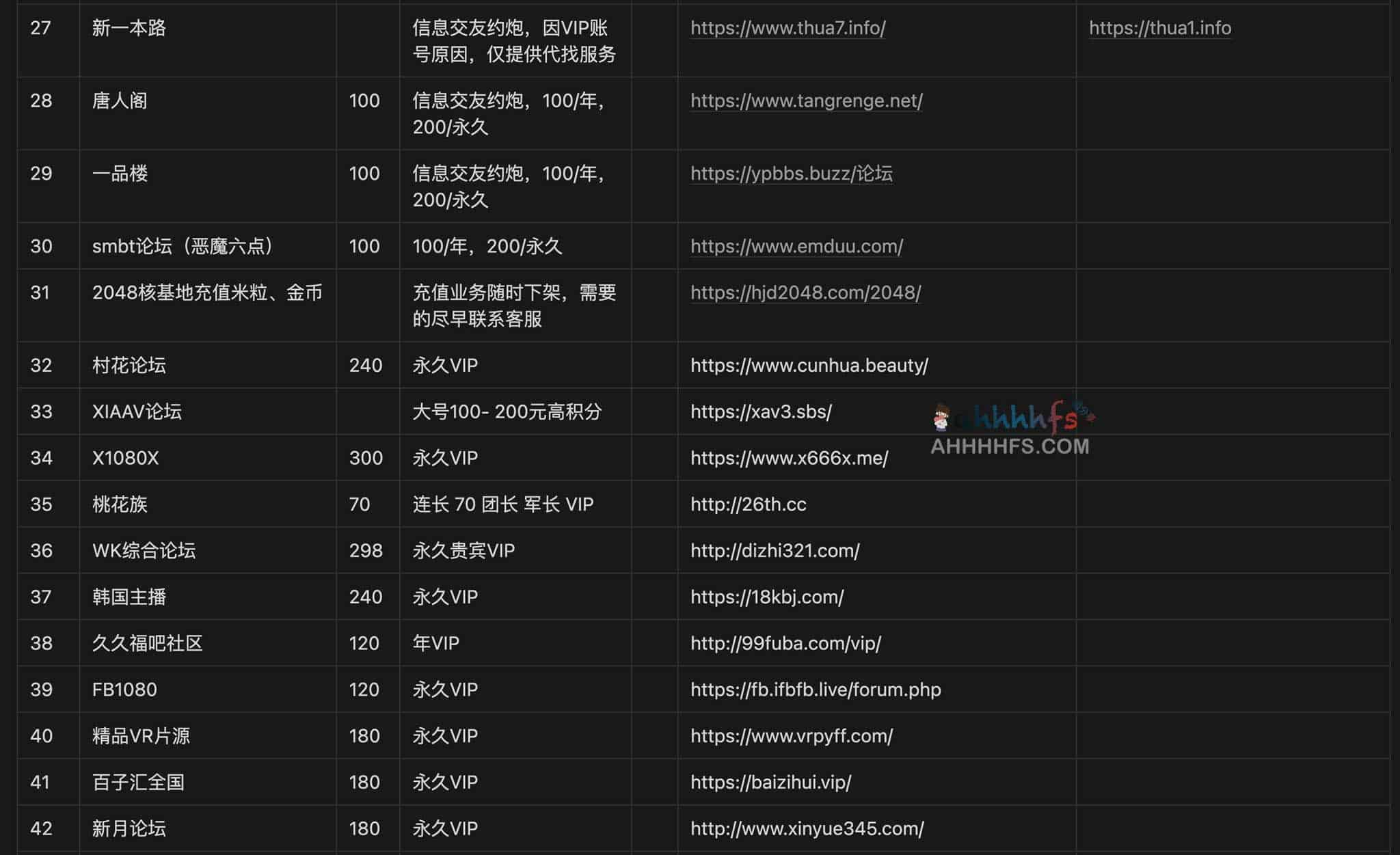Visit the hjd2048.com link for 2048核基地
The width and height of the screenshot is (1400, 855).
[x=805, y=293]
